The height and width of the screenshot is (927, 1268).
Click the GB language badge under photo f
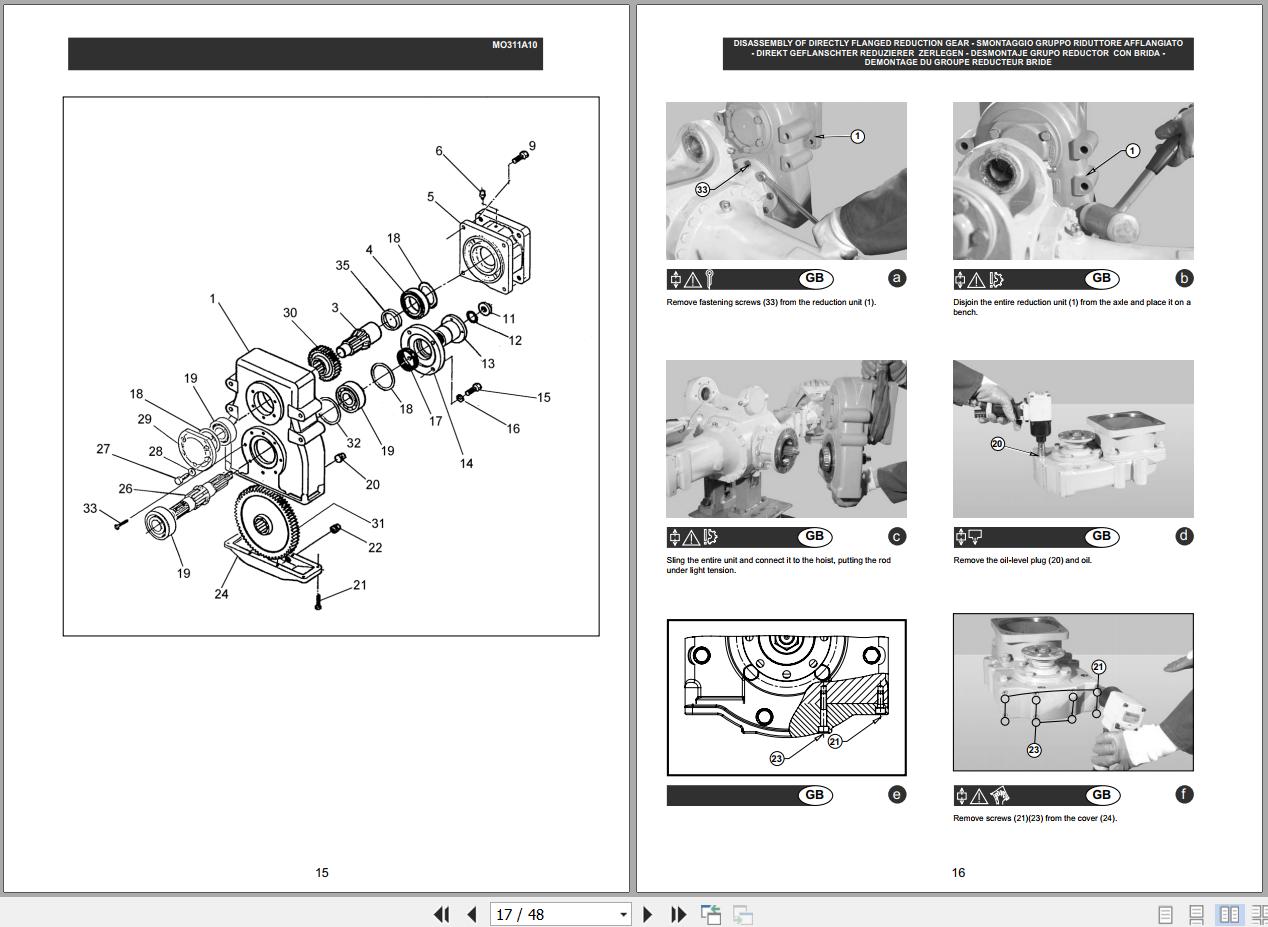(x=1101, y=795)
